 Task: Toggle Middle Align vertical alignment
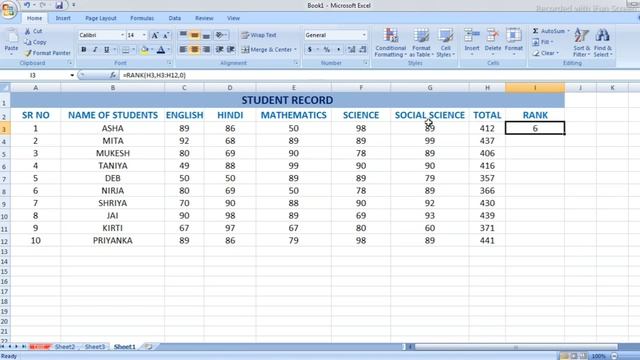(x=195, y=36)
